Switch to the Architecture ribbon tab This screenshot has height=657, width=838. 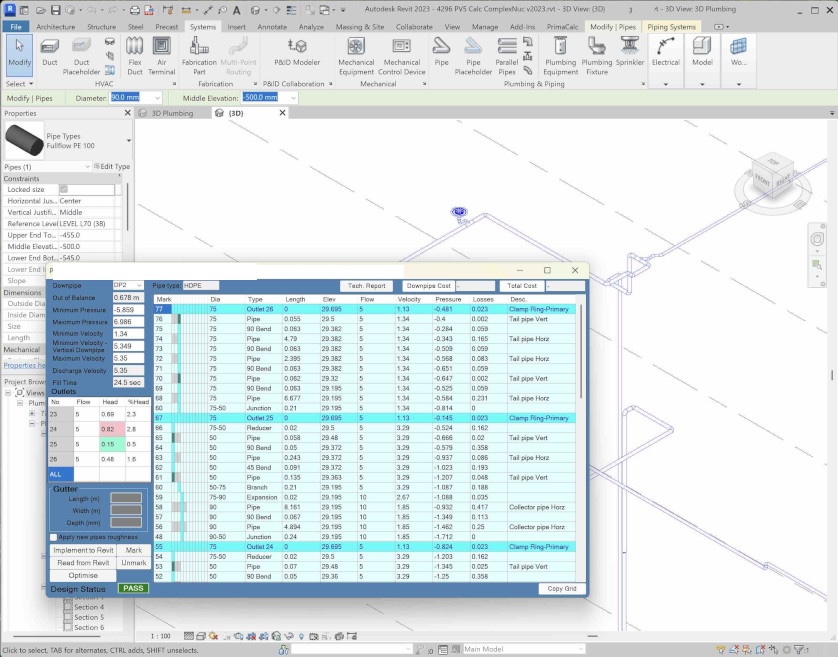tap(56, 27)
